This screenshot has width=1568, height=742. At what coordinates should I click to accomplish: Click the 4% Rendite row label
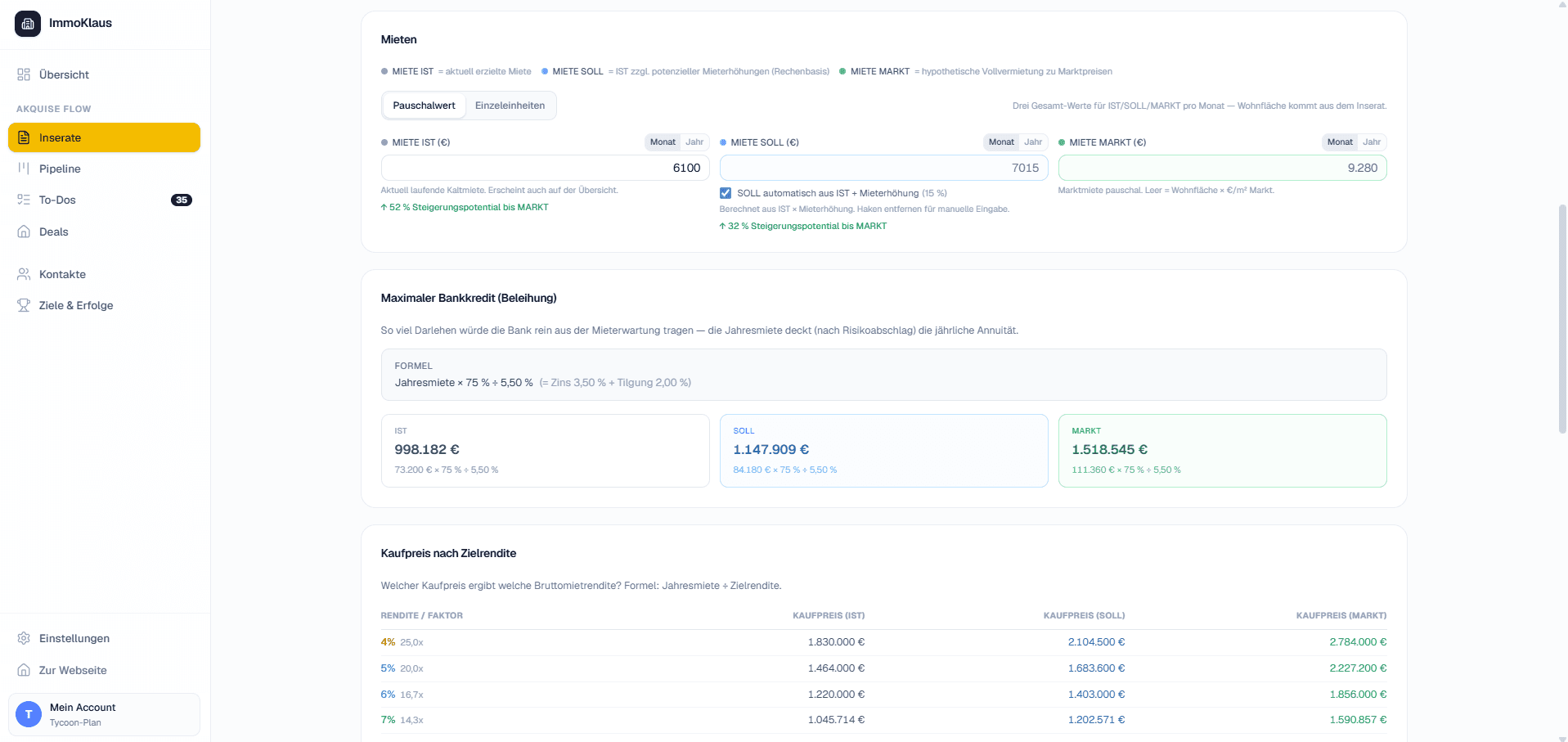pos(388,642)
